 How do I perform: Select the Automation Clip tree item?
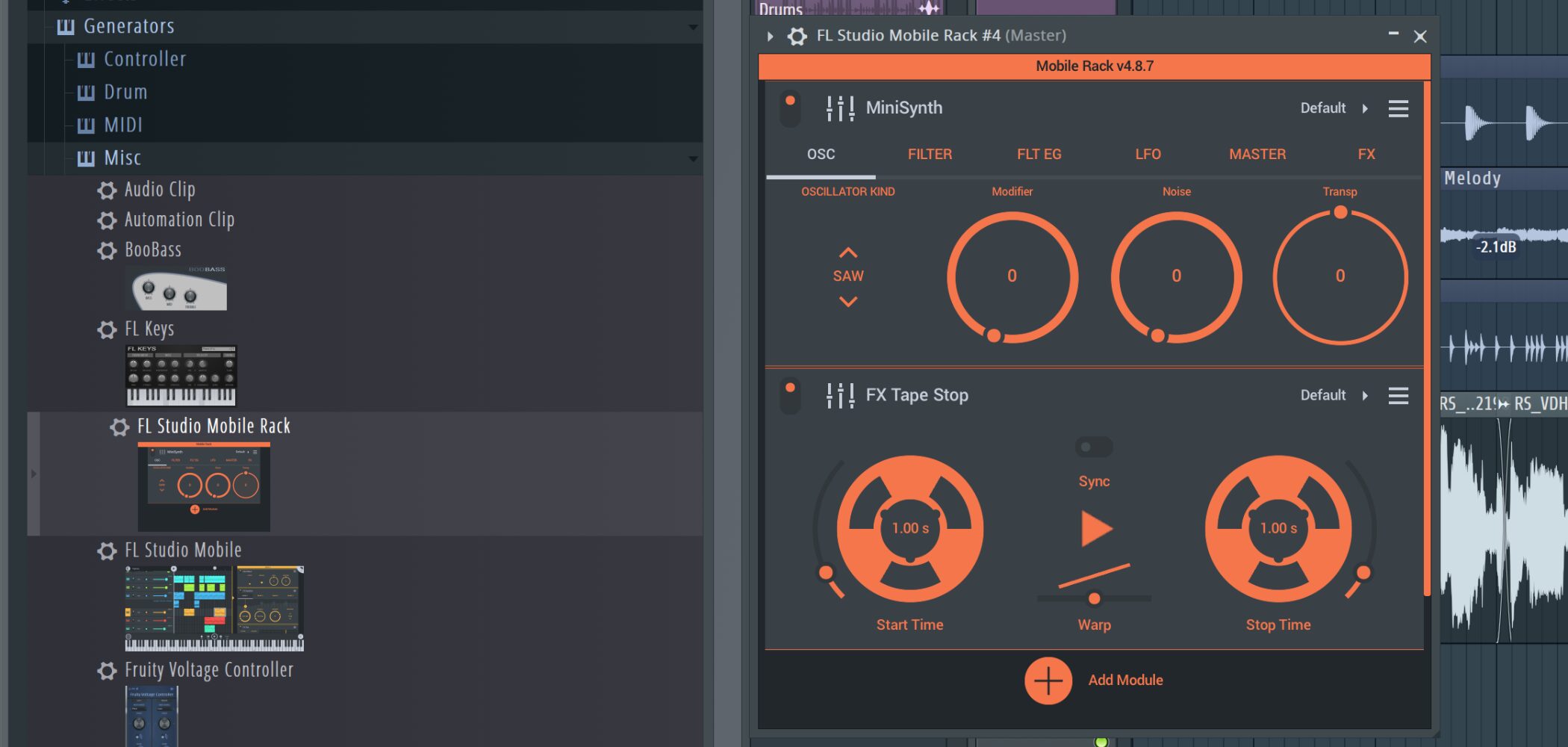point(179,220)
